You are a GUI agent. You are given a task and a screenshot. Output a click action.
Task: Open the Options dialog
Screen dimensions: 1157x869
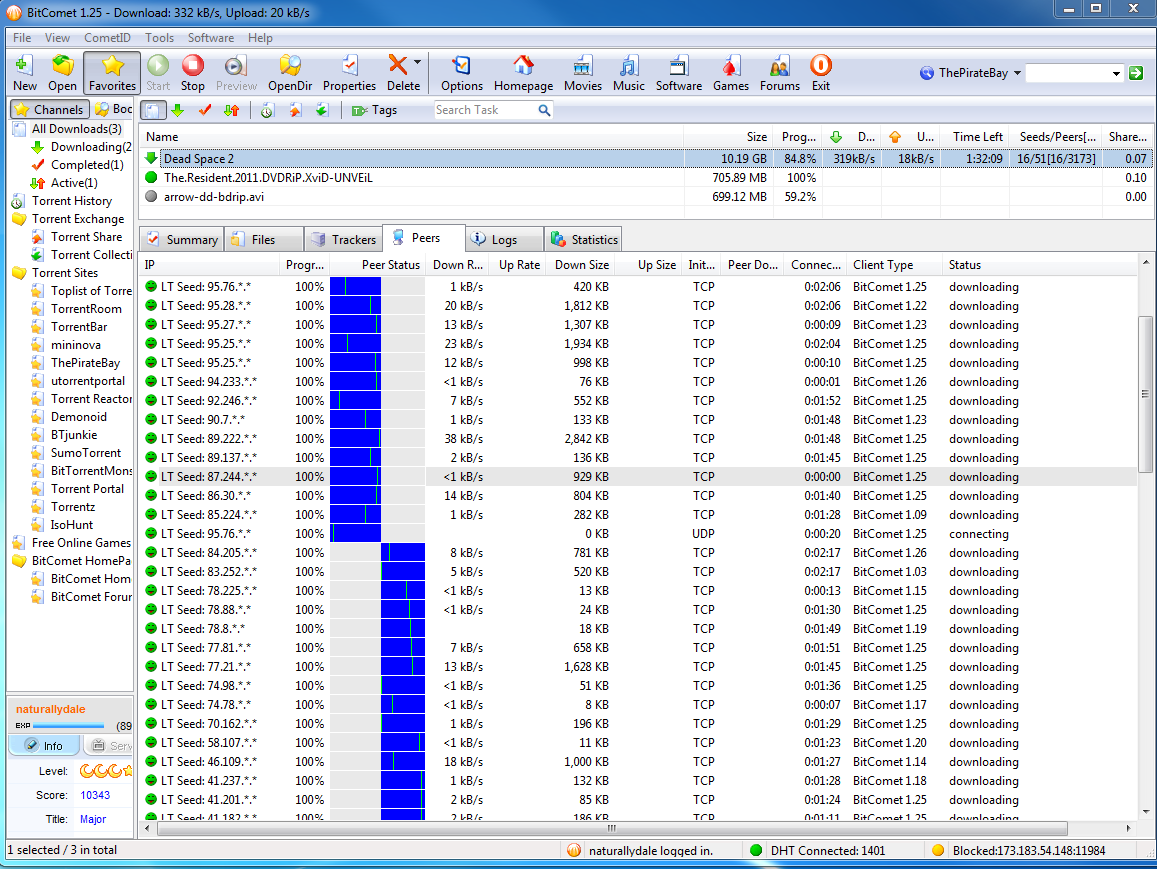coord(462,73)
